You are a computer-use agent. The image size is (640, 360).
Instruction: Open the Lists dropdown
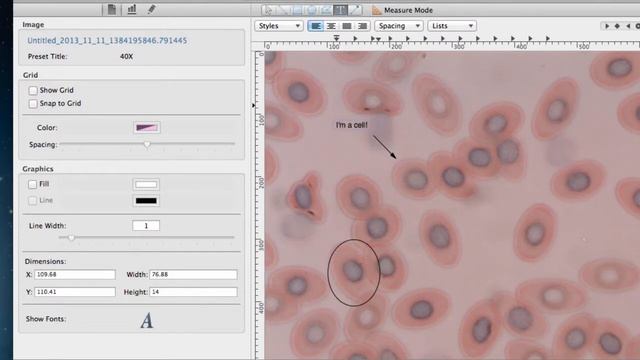tap(452, 26)
